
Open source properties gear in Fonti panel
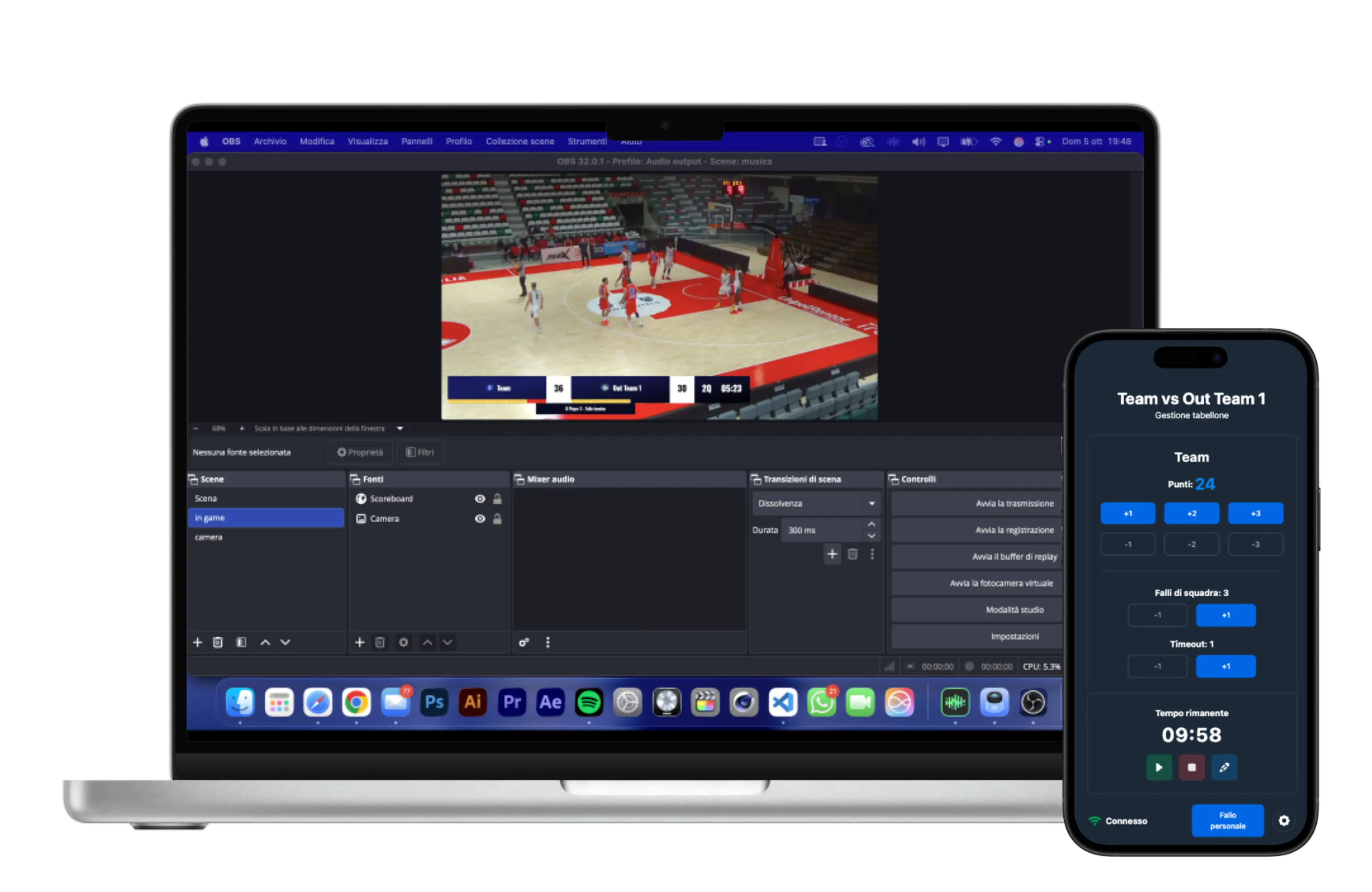pyautogui.click(x=404, y=642)
